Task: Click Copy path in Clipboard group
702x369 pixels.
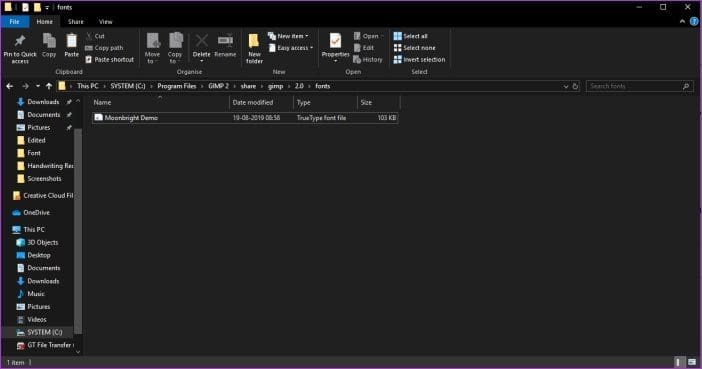Action: coord(104,47)
